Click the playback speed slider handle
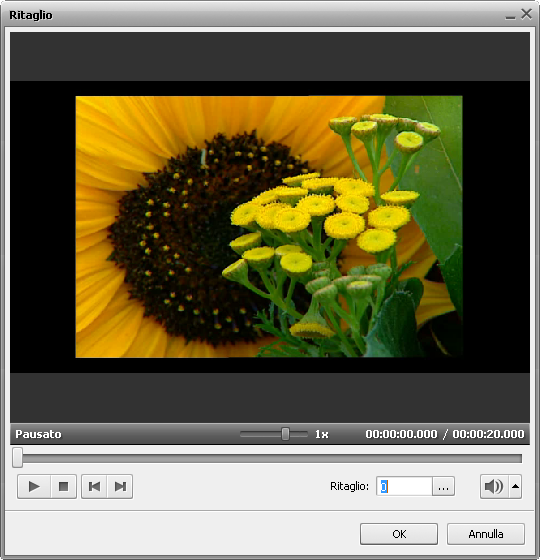Image resolution: width=540 pixels, height=560 pixels. tap(285, 434)
